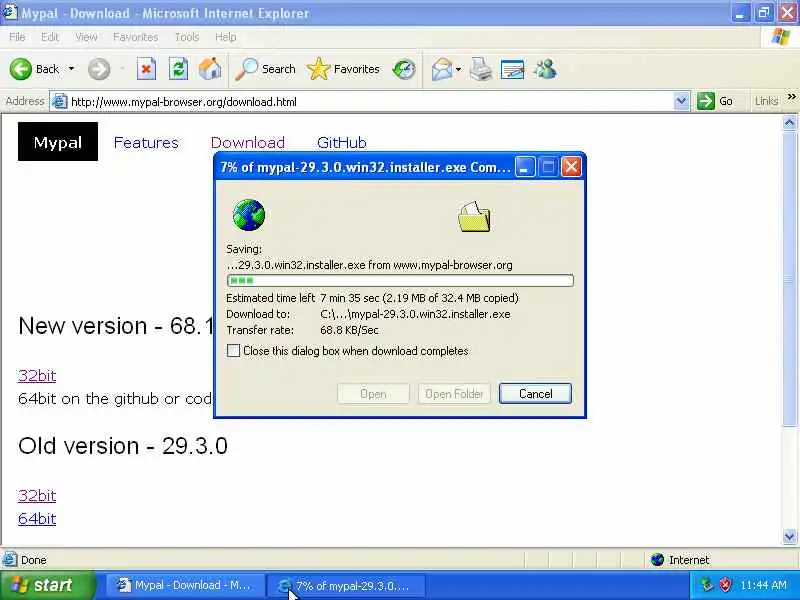This screenshot has height=600, width=800.
Task: Minimize the download dialog
Action: pos(524,167)
